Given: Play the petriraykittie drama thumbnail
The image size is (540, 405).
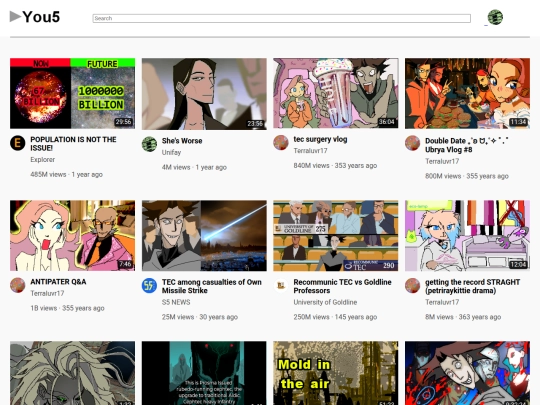Looking at the screenshot, I should 467,236.
